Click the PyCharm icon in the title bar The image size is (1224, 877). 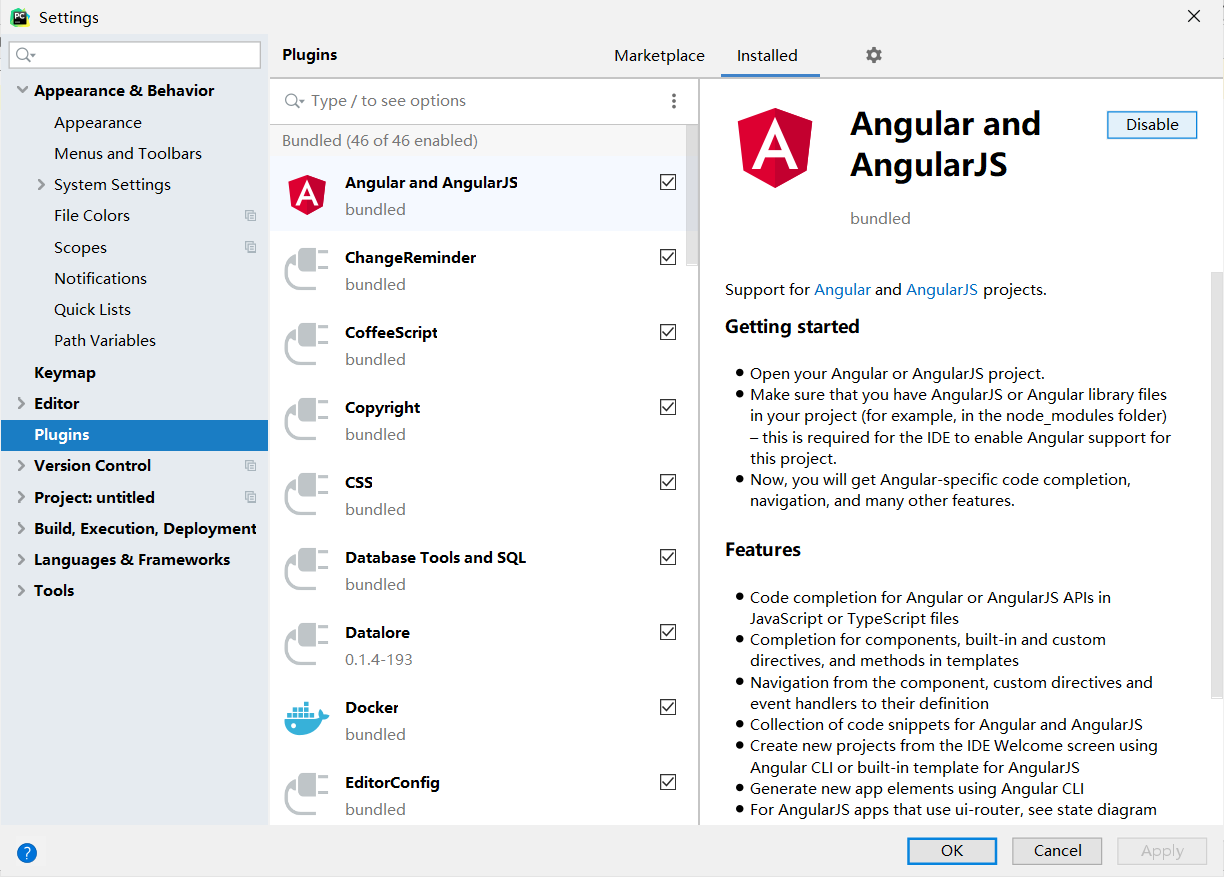(x=19, y=17)
